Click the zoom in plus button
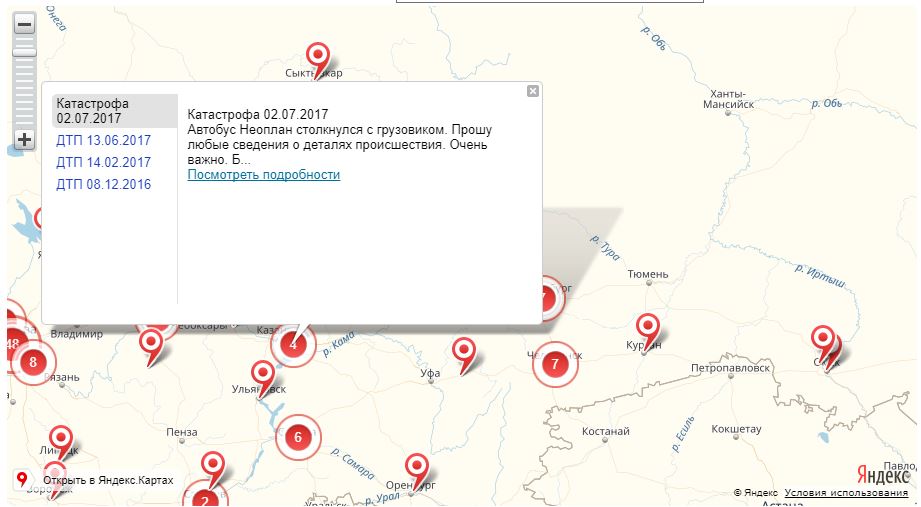Screen dimensions: 921x507 pyautogui.click(x=25, y=141)
